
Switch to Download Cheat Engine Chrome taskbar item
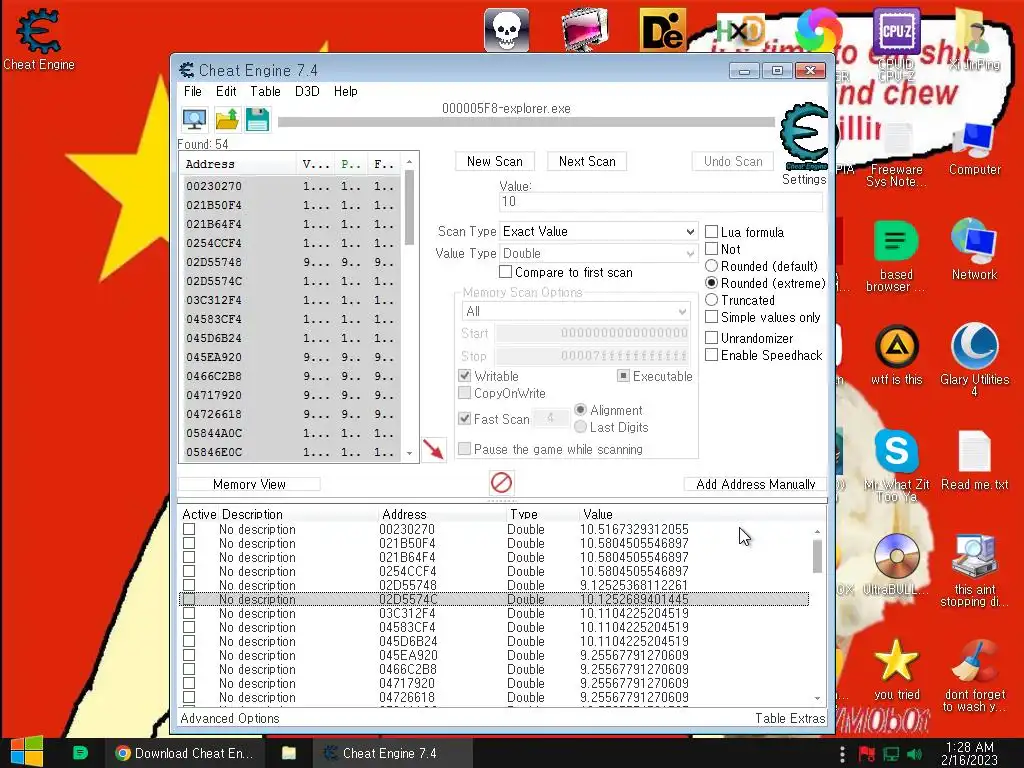184,753
